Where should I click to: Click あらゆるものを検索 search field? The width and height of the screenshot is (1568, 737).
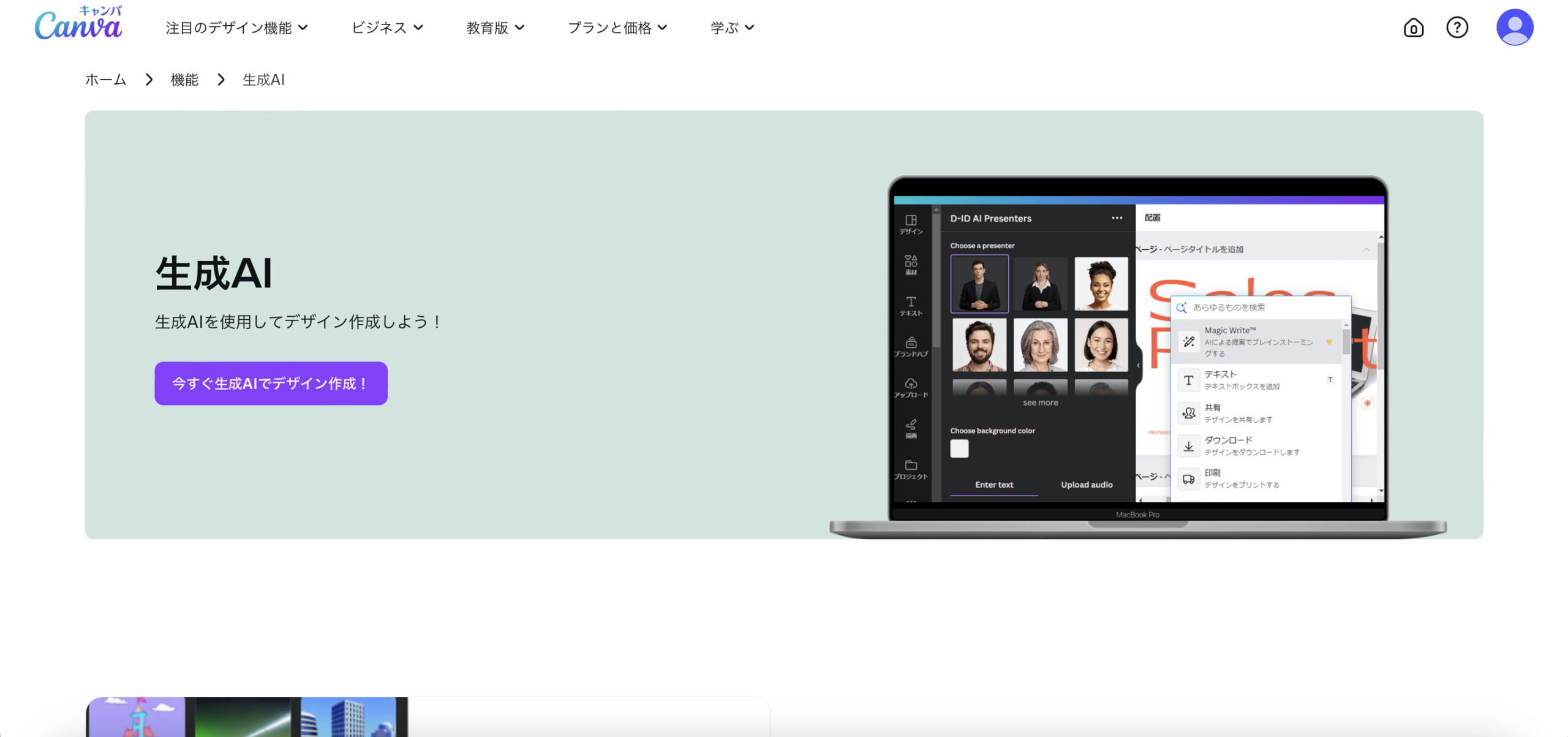pyautogui.click(x=1261, y=308)
